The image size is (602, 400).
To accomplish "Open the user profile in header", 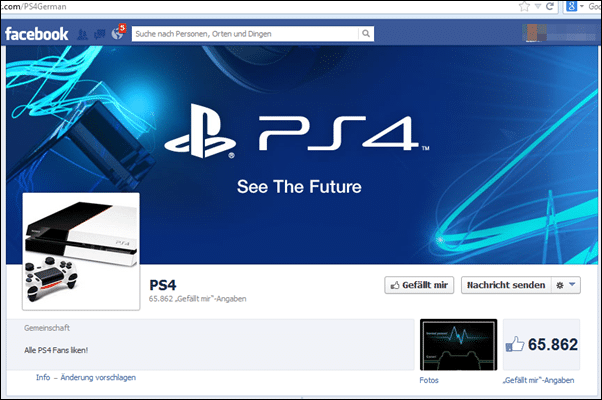I will click(x=559, y=33).
